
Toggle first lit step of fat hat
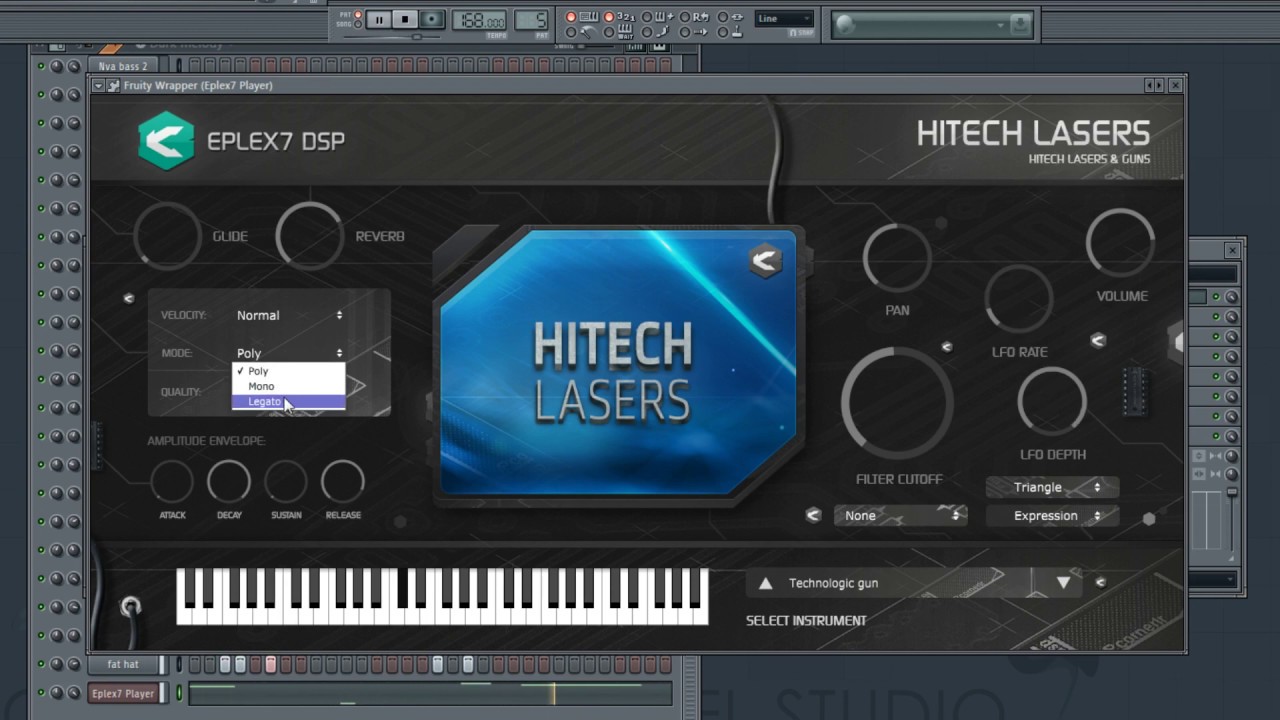click(225, 664)
